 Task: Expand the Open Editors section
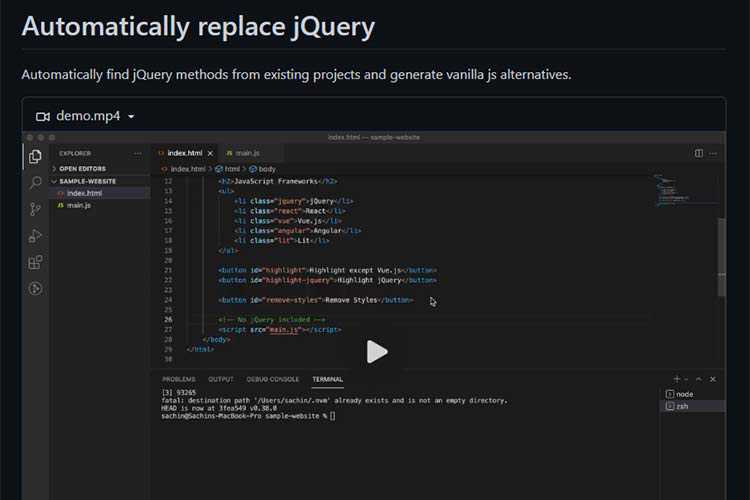81,169
